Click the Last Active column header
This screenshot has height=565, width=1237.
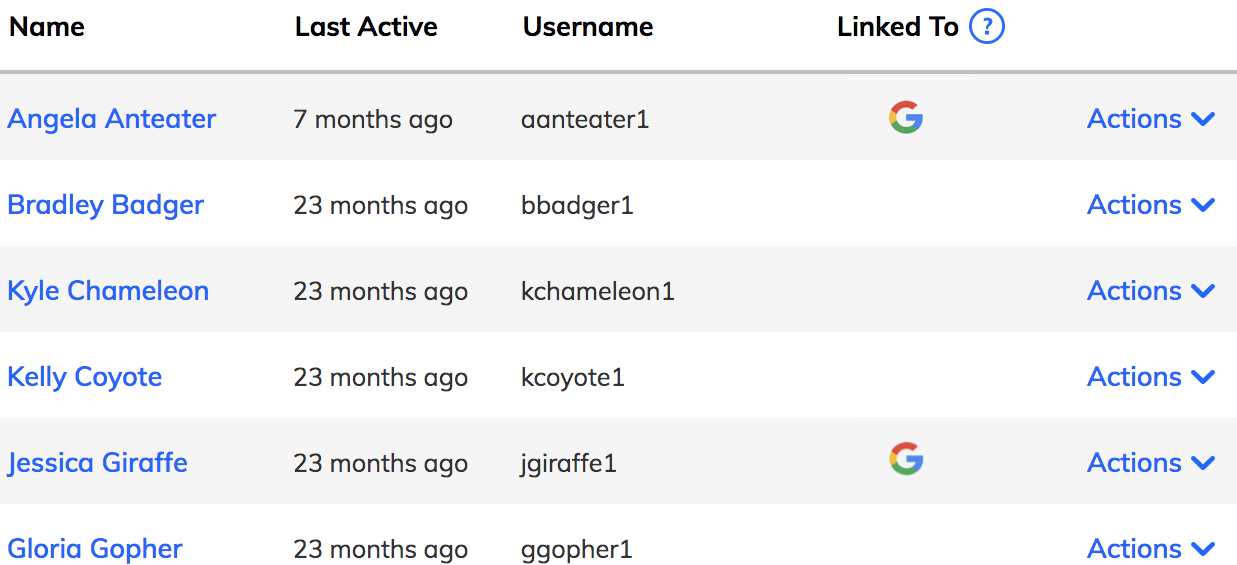366,27
